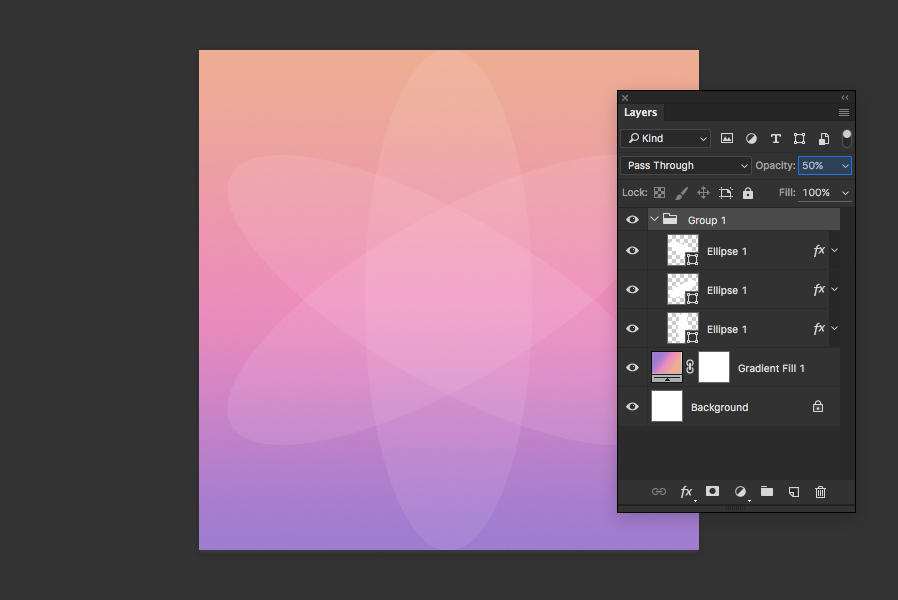Create new fill or adjustment layer icon
This screenshot has width=898, height=600.
pyautogui.click(x=740, y=492)
